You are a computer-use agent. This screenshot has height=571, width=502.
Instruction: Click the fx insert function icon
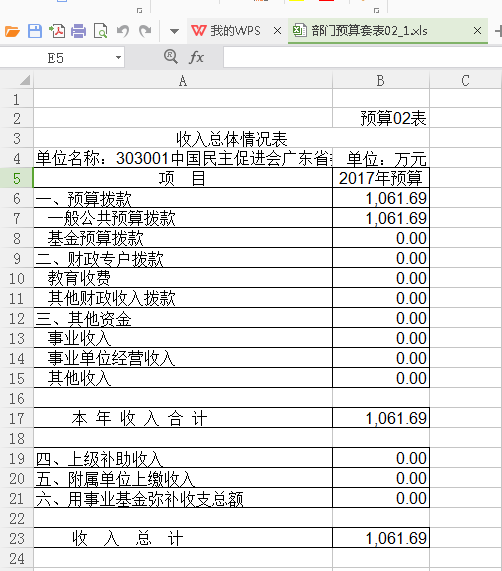tap(197, 57)
